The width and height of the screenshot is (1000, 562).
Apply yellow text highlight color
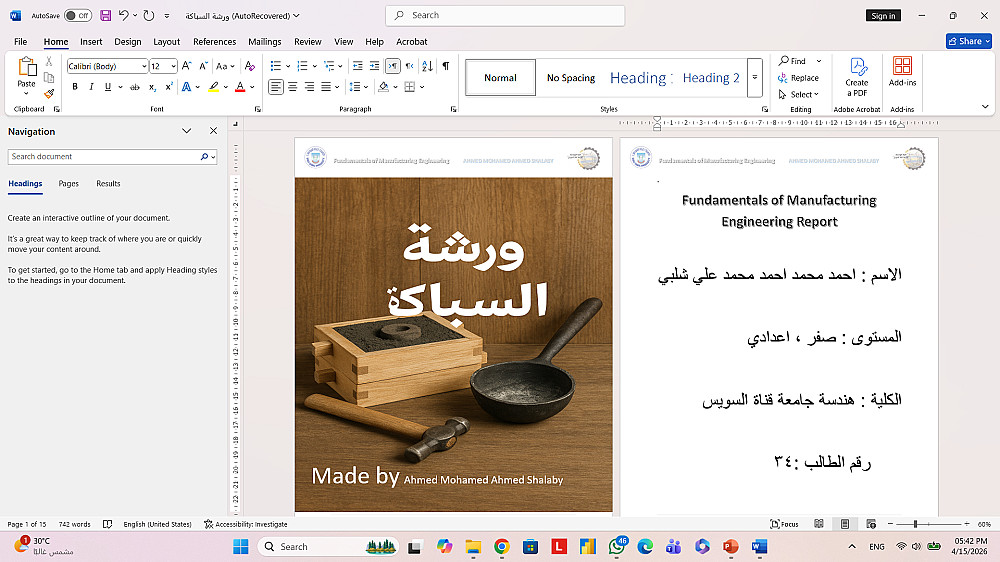point(214,87)
